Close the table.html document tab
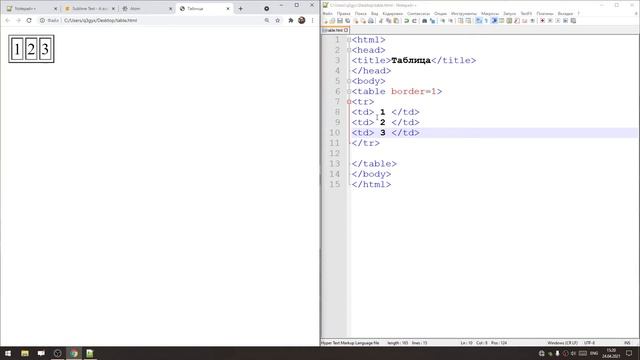Screen dimensions: 640x360 (346, 30)
